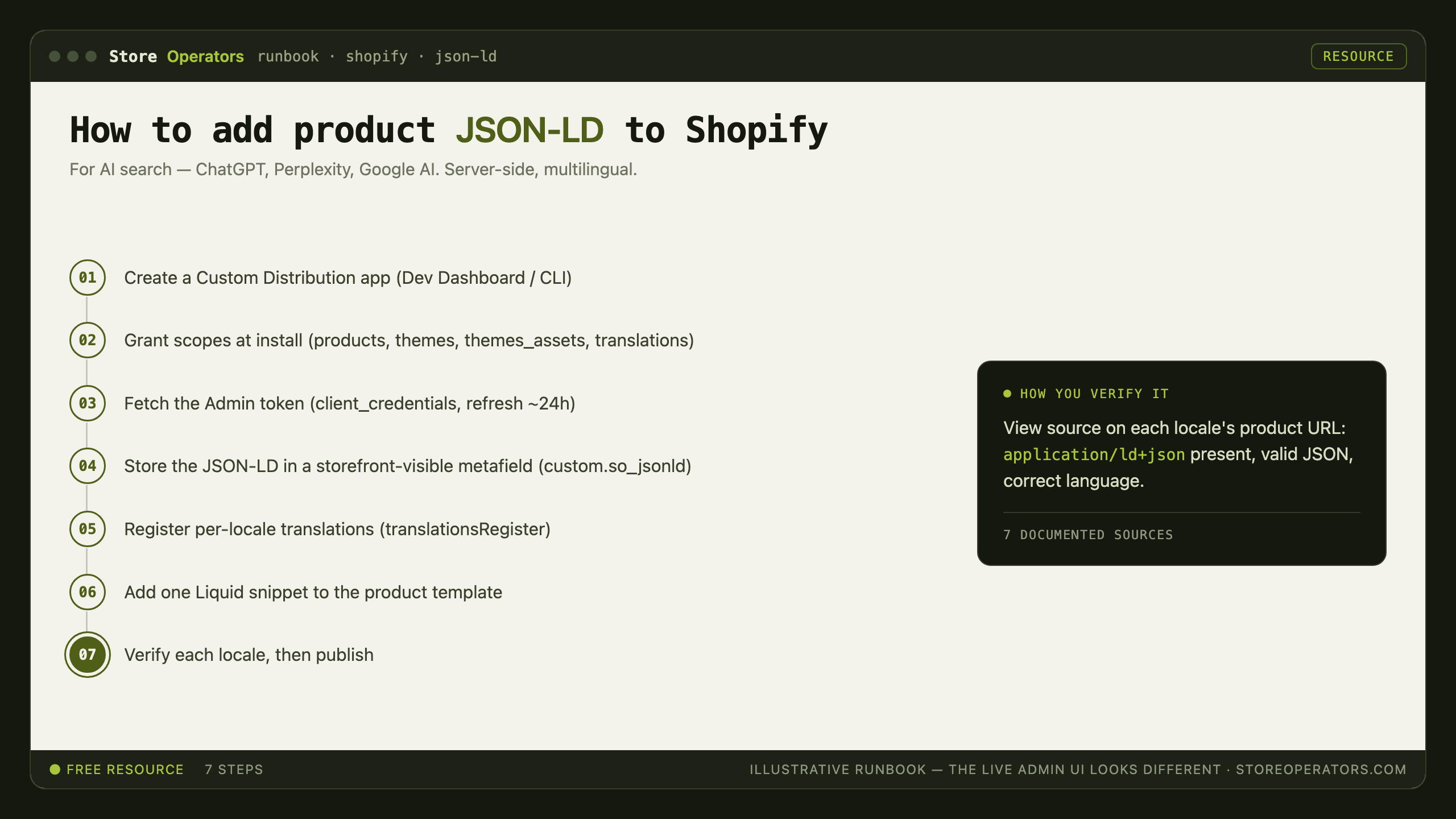Click the RESOURCE badge in header
The image size is (1456, 819).
1358,56
